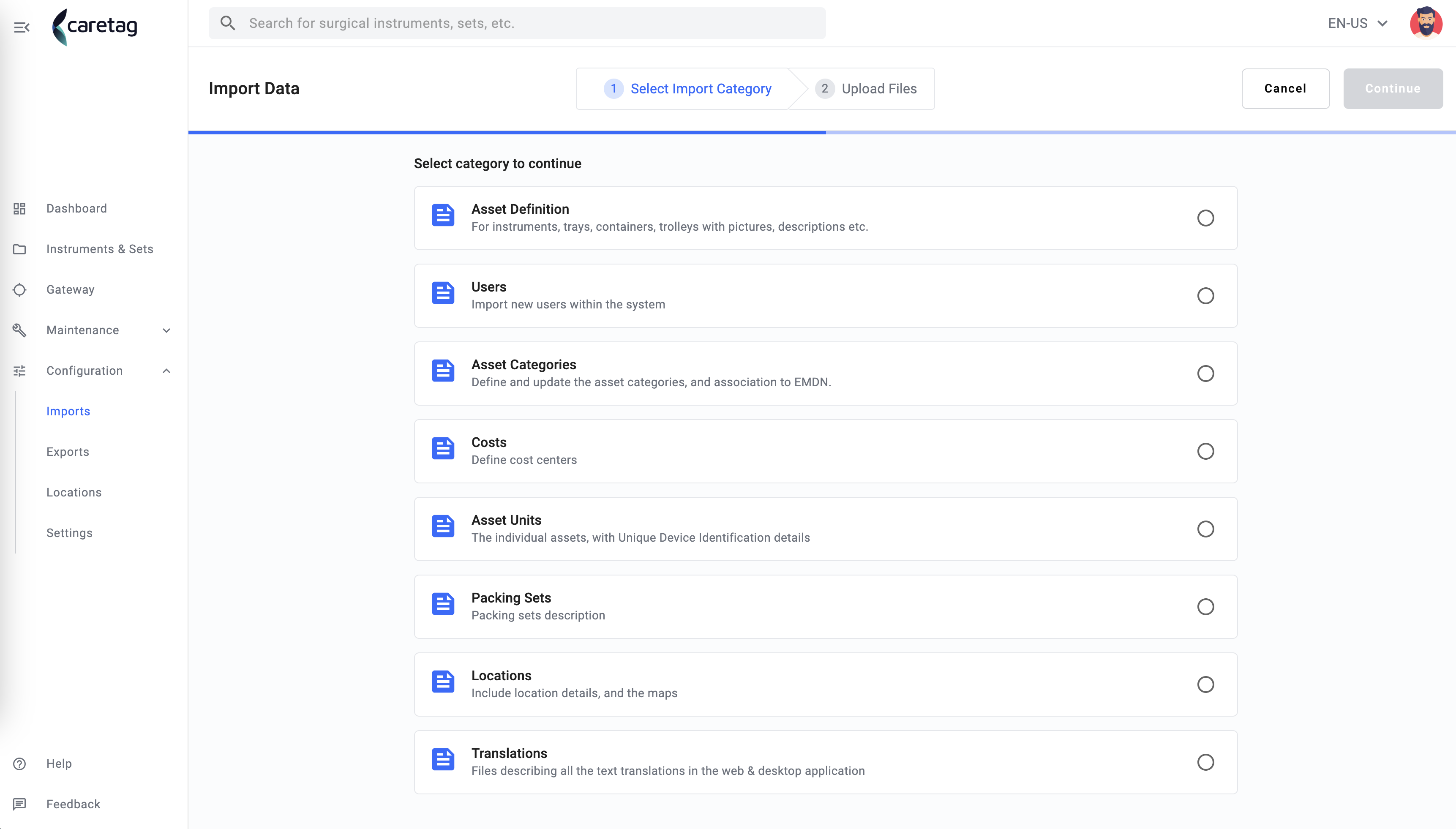Click the Translations document icon

coord(443,759)
